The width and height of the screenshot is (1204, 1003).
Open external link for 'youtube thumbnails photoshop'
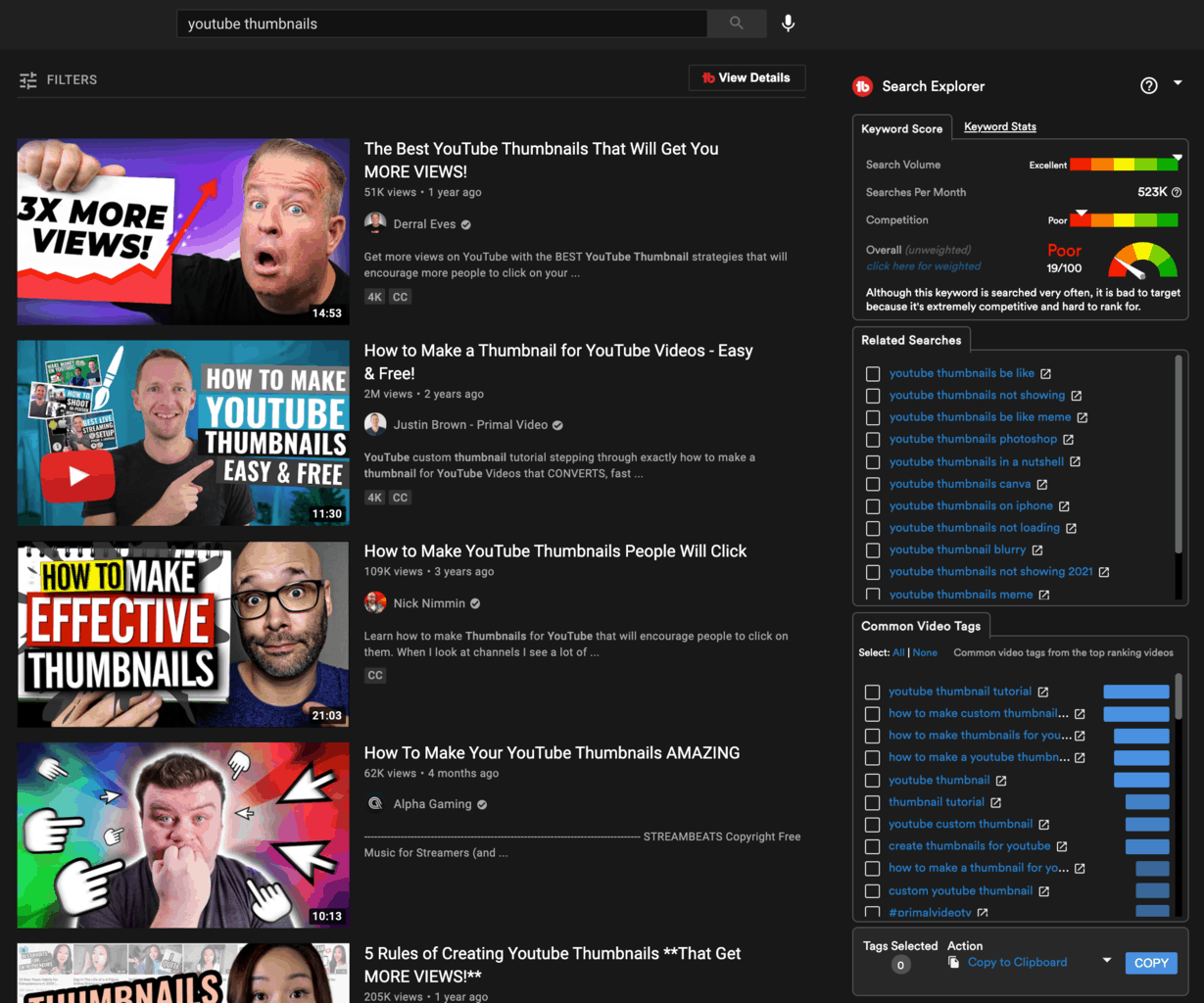[x=1068, y=440]
